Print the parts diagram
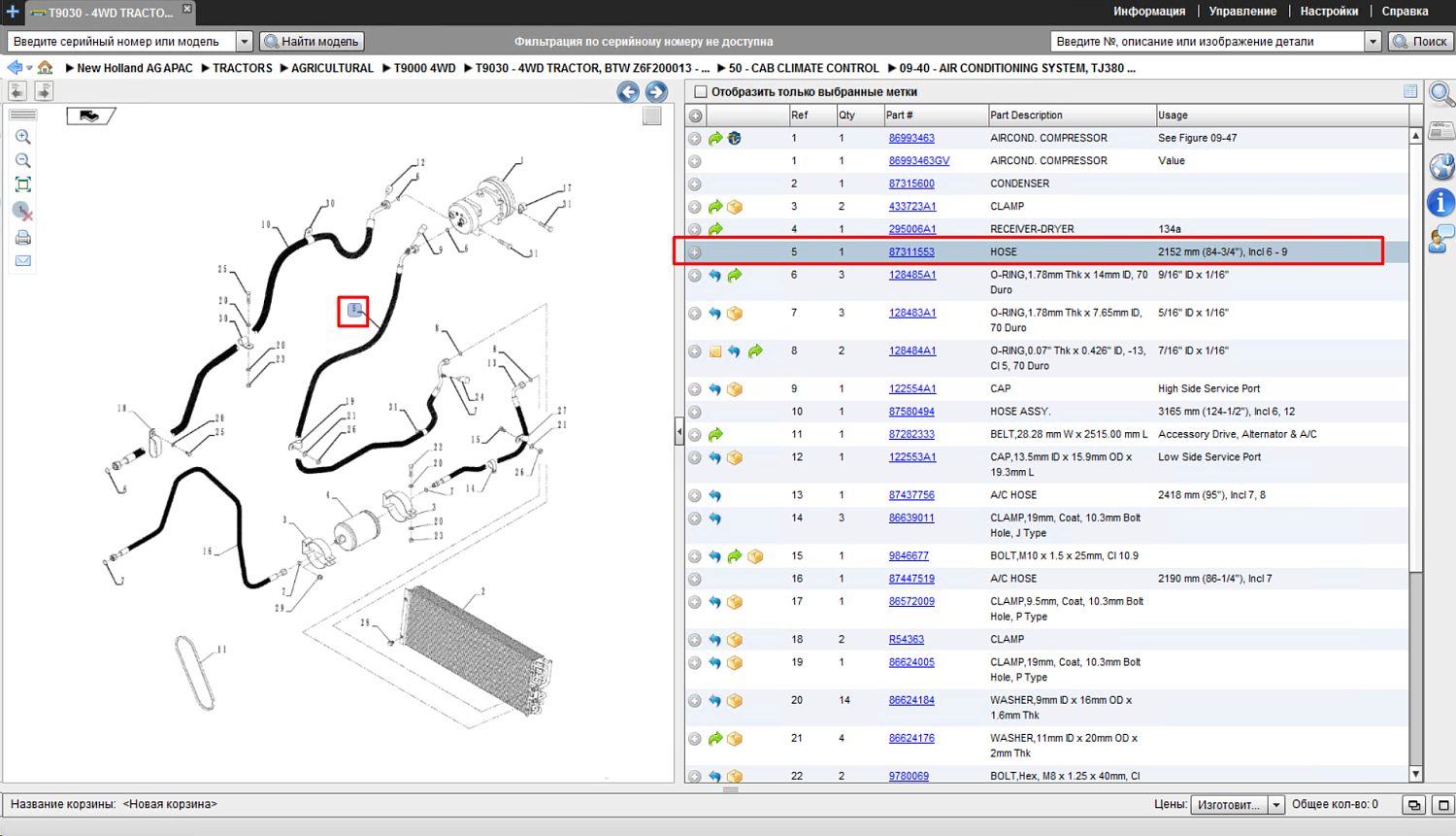This screenshot has width=1456, height=836. [x=23, y=237]
